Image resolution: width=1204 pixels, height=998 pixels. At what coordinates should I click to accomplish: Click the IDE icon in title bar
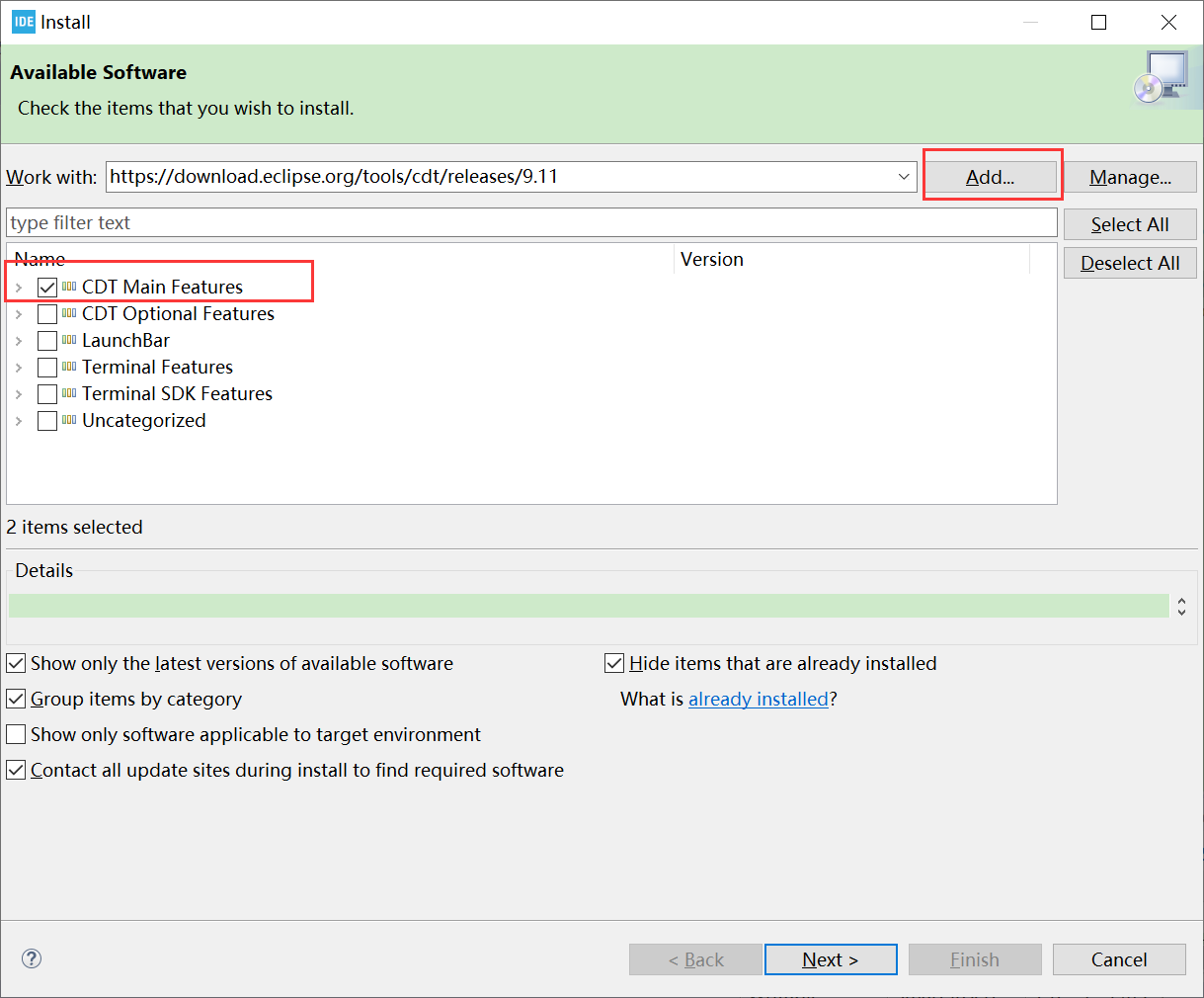[24, 22]
